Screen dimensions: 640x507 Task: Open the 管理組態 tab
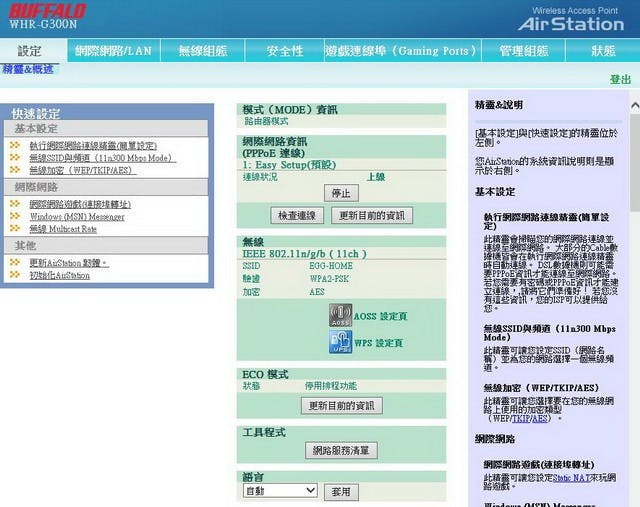[523, 51]
